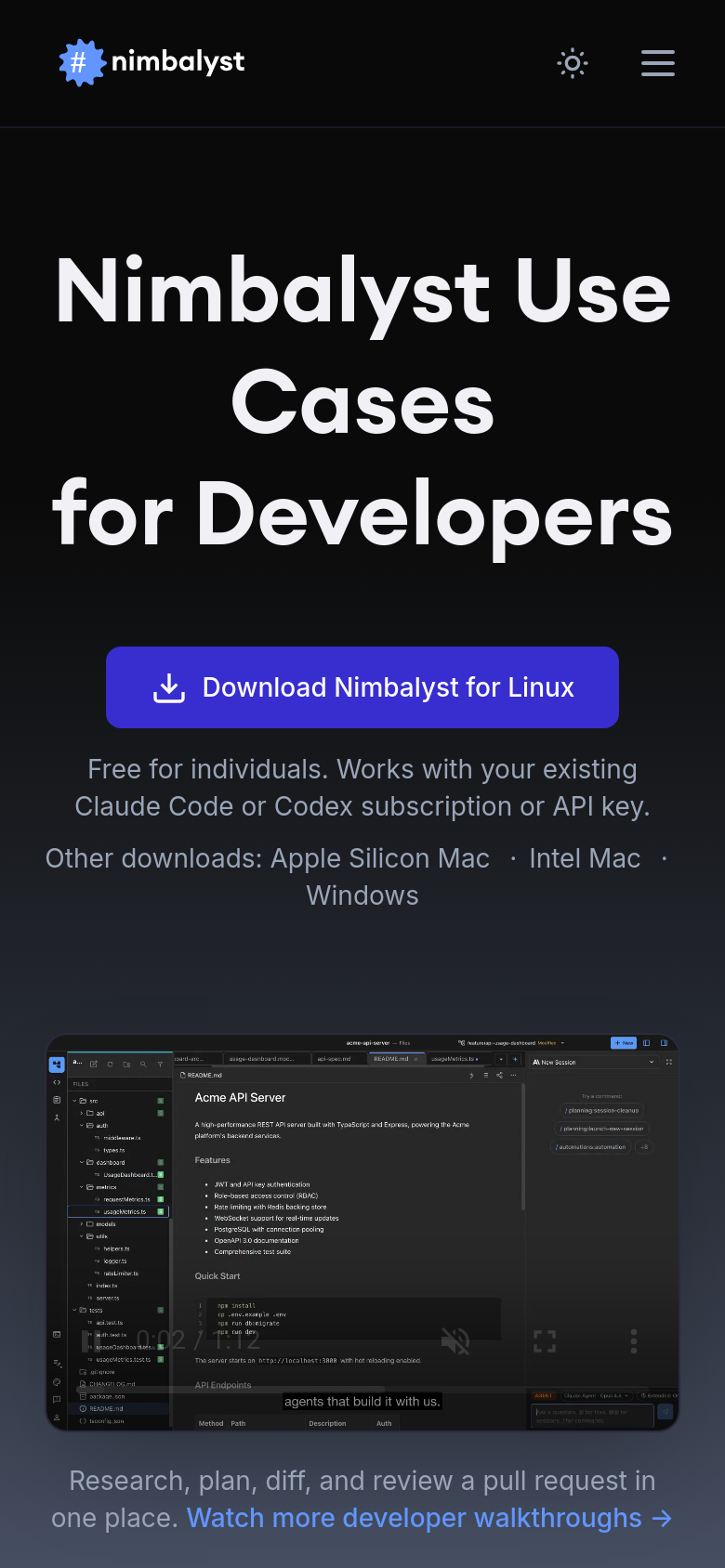Viewport: 725px width, 1568px height.
Task: Click Download Nimbalyst for Linux button
Action: click(362, 687)
